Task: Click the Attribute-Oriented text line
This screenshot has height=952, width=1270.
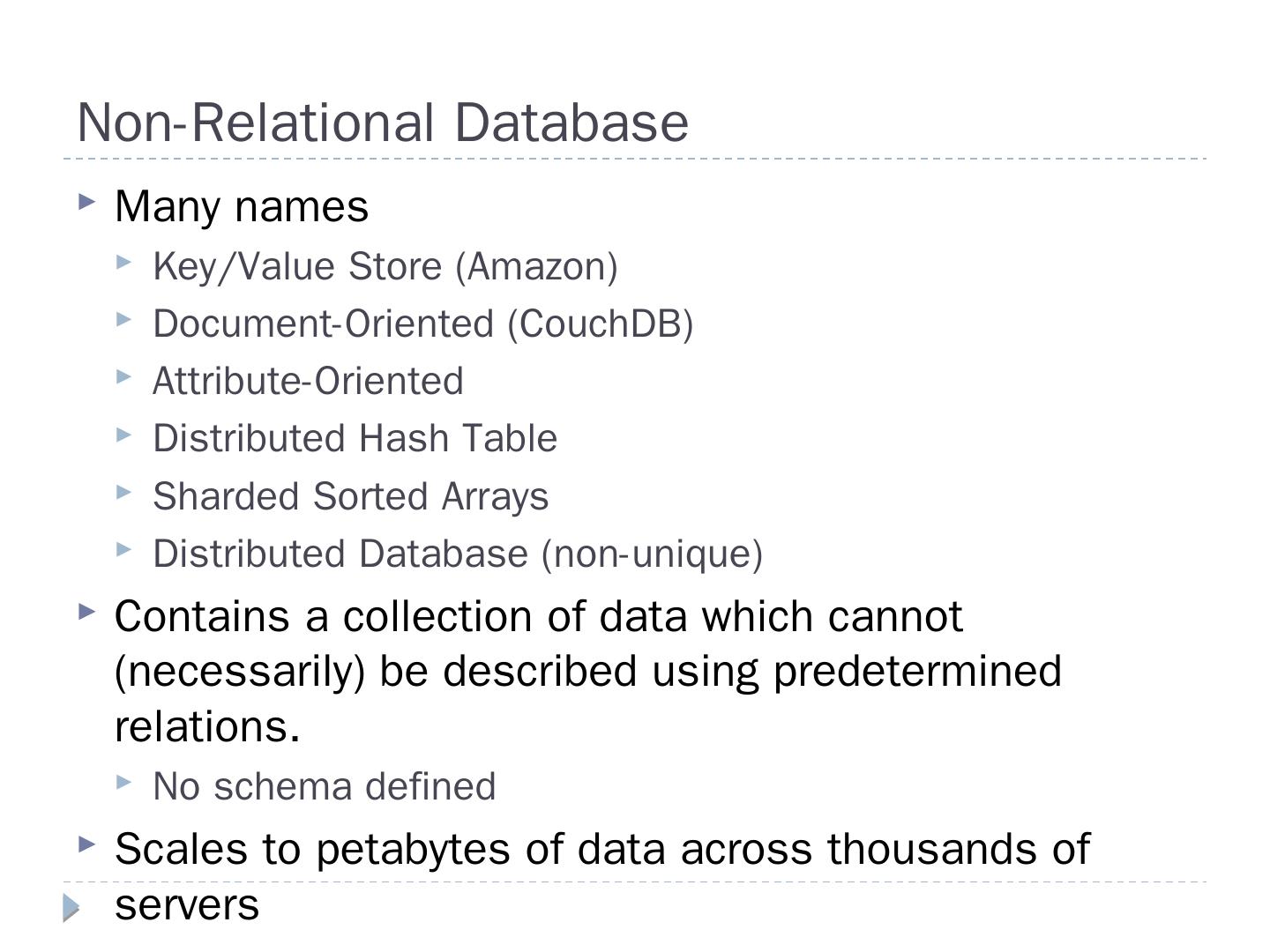Action: click(x=308, y=382)
